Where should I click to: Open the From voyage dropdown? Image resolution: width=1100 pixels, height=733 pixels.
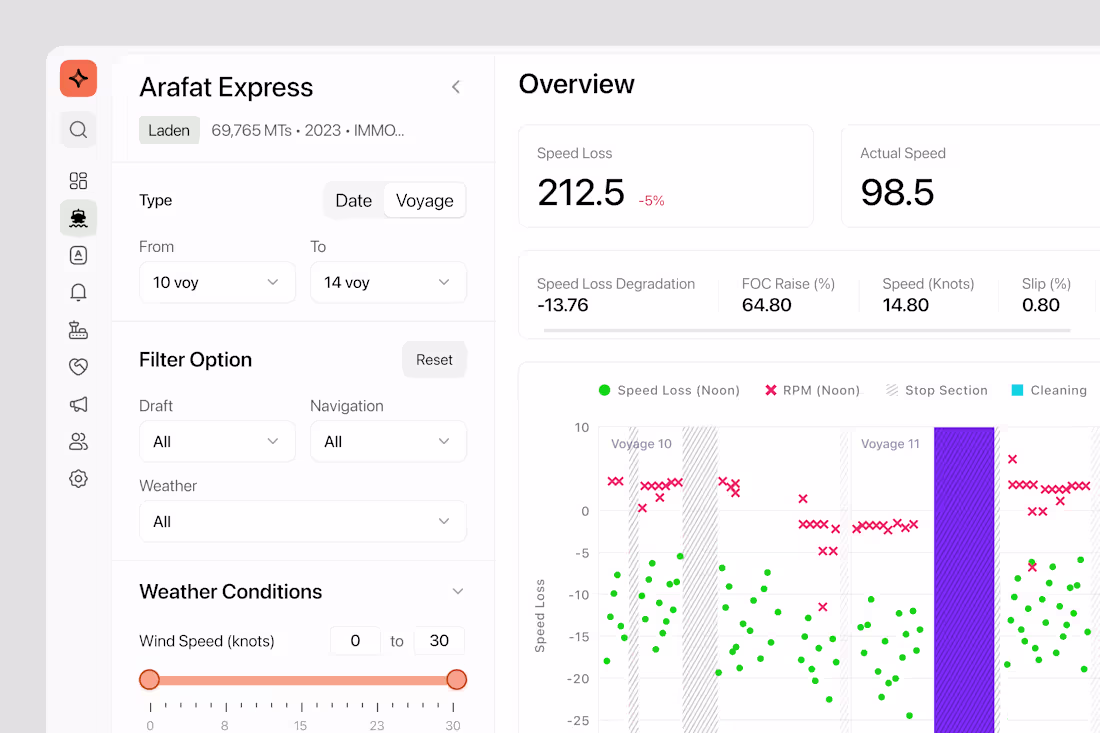click(x=217, y=282)
